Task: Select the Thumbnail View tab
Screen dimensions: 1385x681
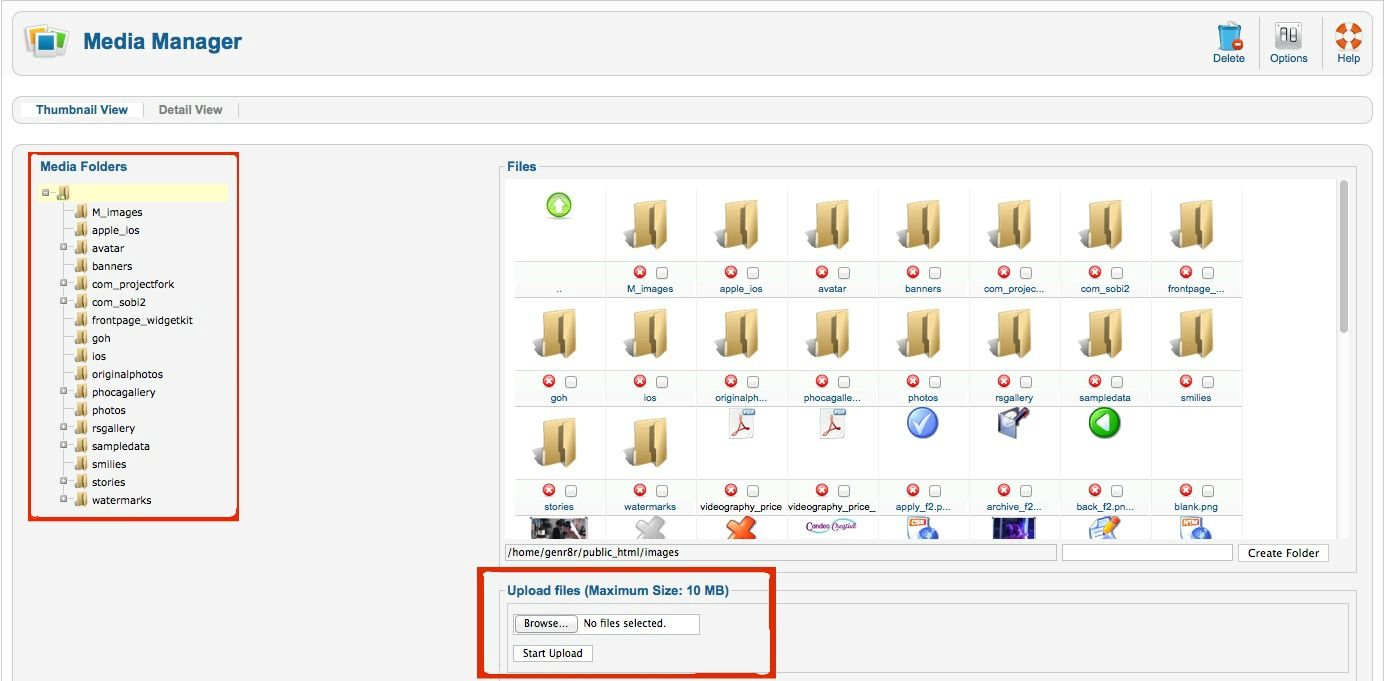Action: coord(82,110)
